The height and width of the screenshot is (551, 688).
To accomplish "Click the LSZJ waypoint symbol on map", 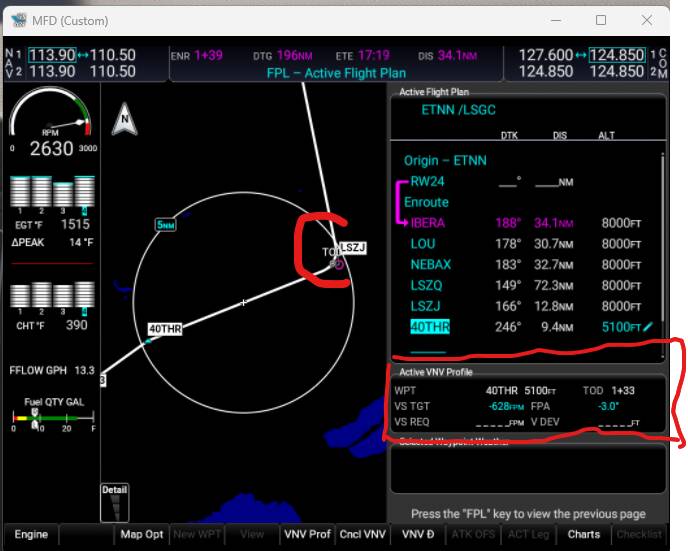I will [x=338, y=264].
